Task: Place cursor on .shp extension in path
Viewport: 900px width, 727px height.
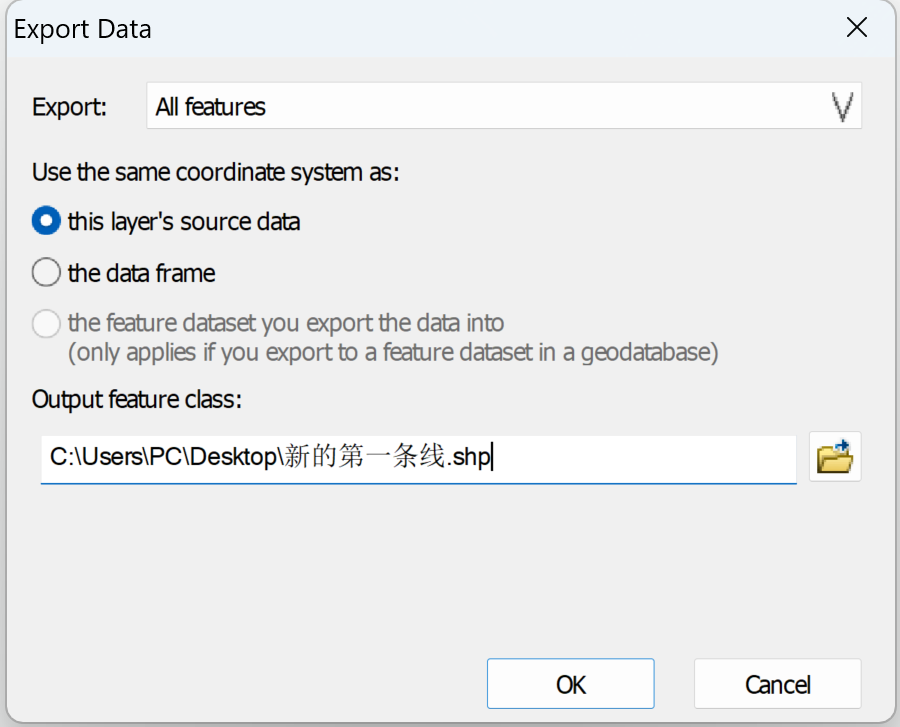Action: (470, 457)
